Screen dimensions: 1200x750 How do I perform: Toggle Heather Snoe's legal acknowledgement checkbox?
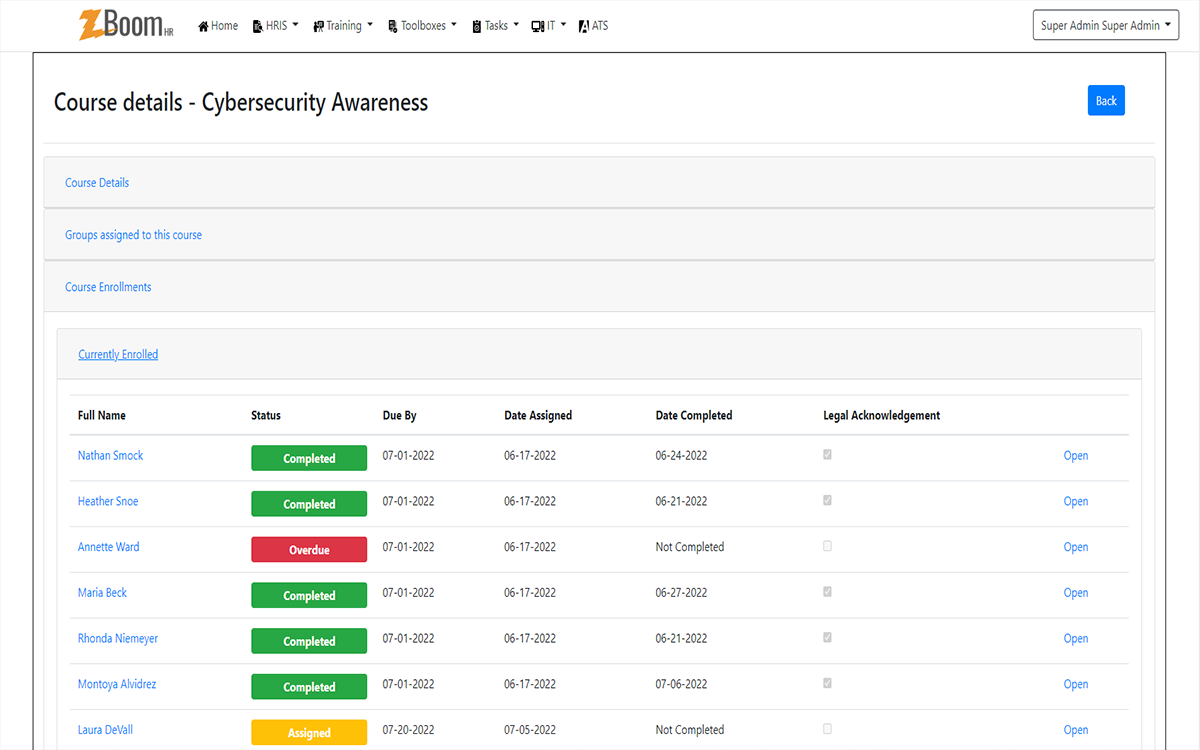click(x=827, y=500)
